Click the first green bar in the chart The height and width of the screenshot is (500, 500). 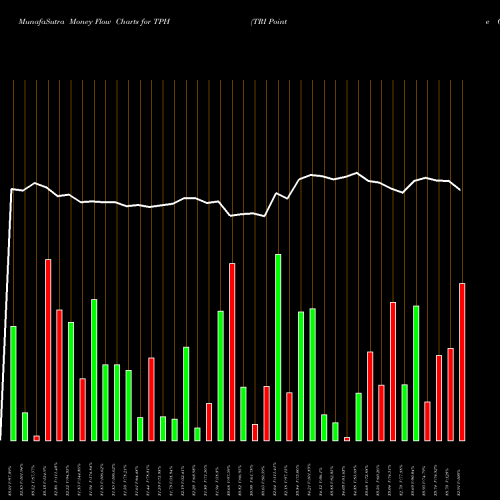click(x=13, y=384)
